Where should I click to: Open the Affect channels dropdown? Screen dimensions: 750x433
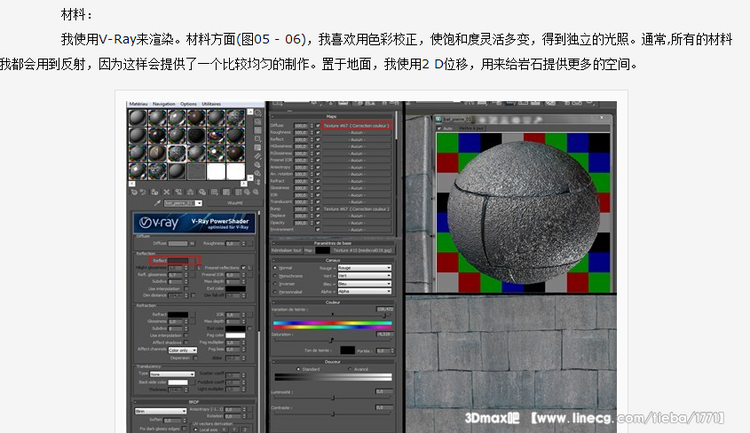(x=182, y=350)
